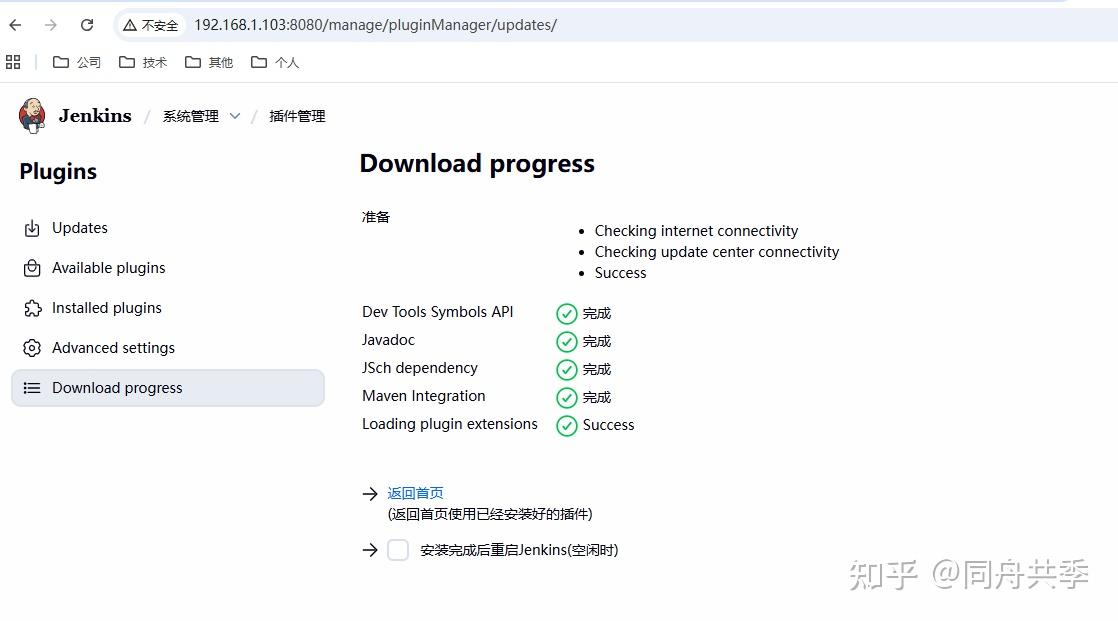This screenshot has width=1118, height=621.
Task: Select 插件管理 in the breadcrumb
Action: [297, 116]
